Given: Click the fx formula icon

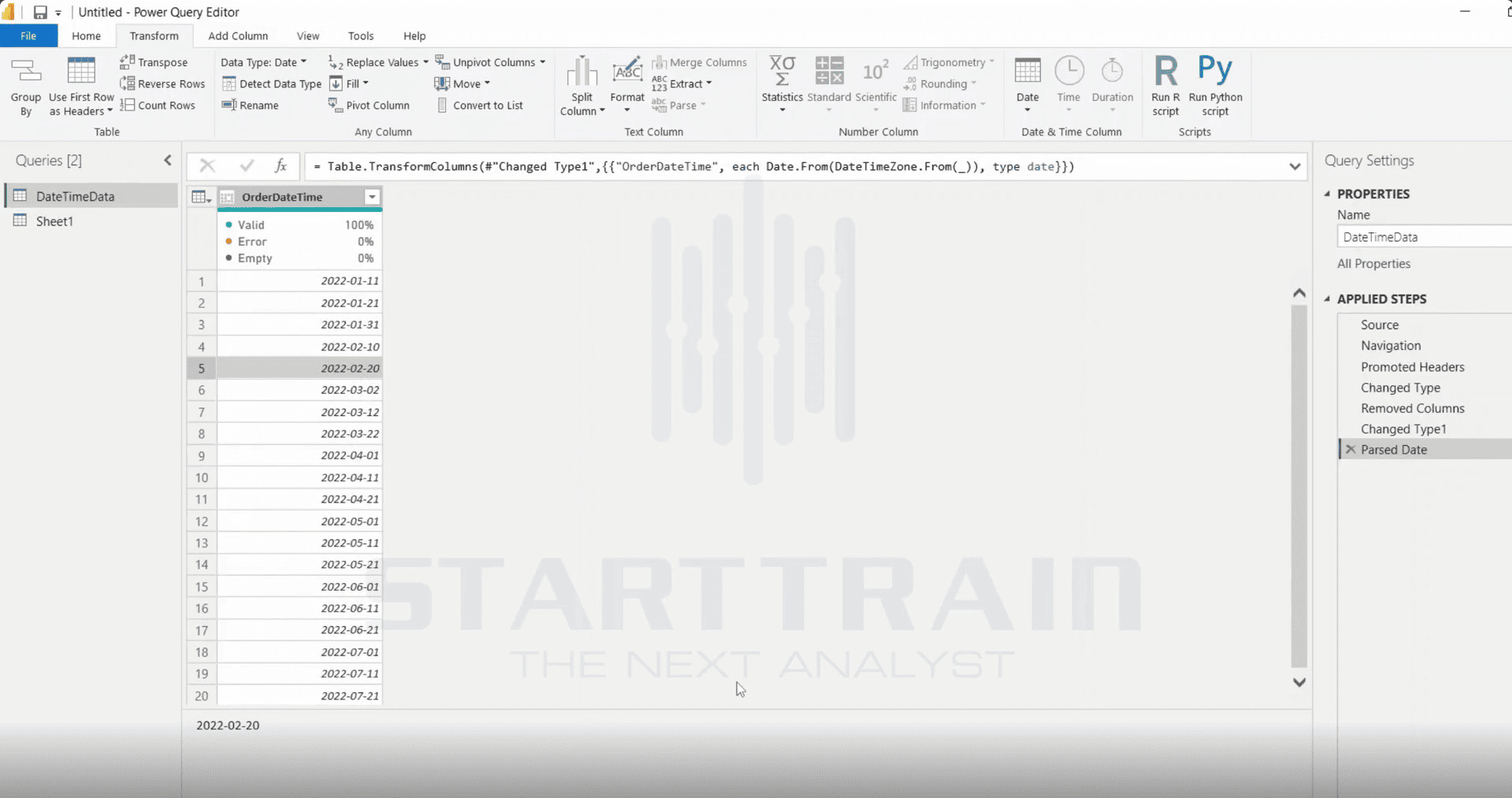Looking at the screenshot, I should tap(280, 165).
